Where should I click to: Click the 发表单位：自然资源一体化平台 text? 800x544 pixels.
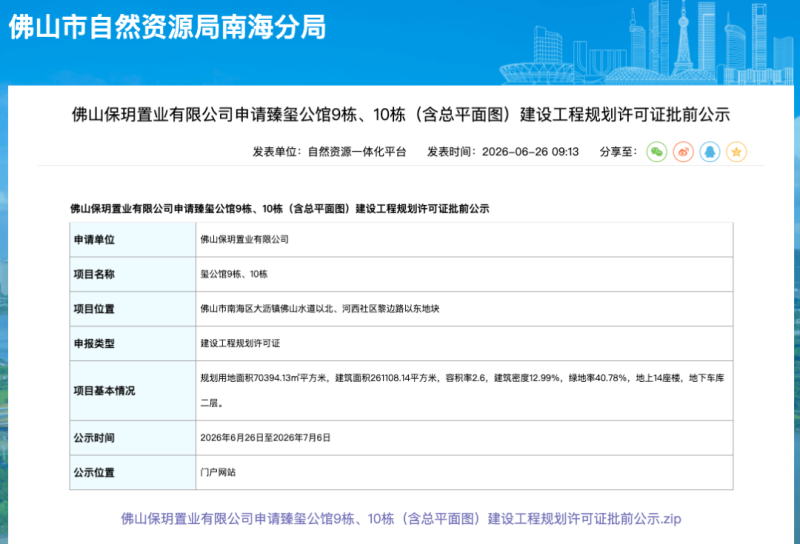329,152
